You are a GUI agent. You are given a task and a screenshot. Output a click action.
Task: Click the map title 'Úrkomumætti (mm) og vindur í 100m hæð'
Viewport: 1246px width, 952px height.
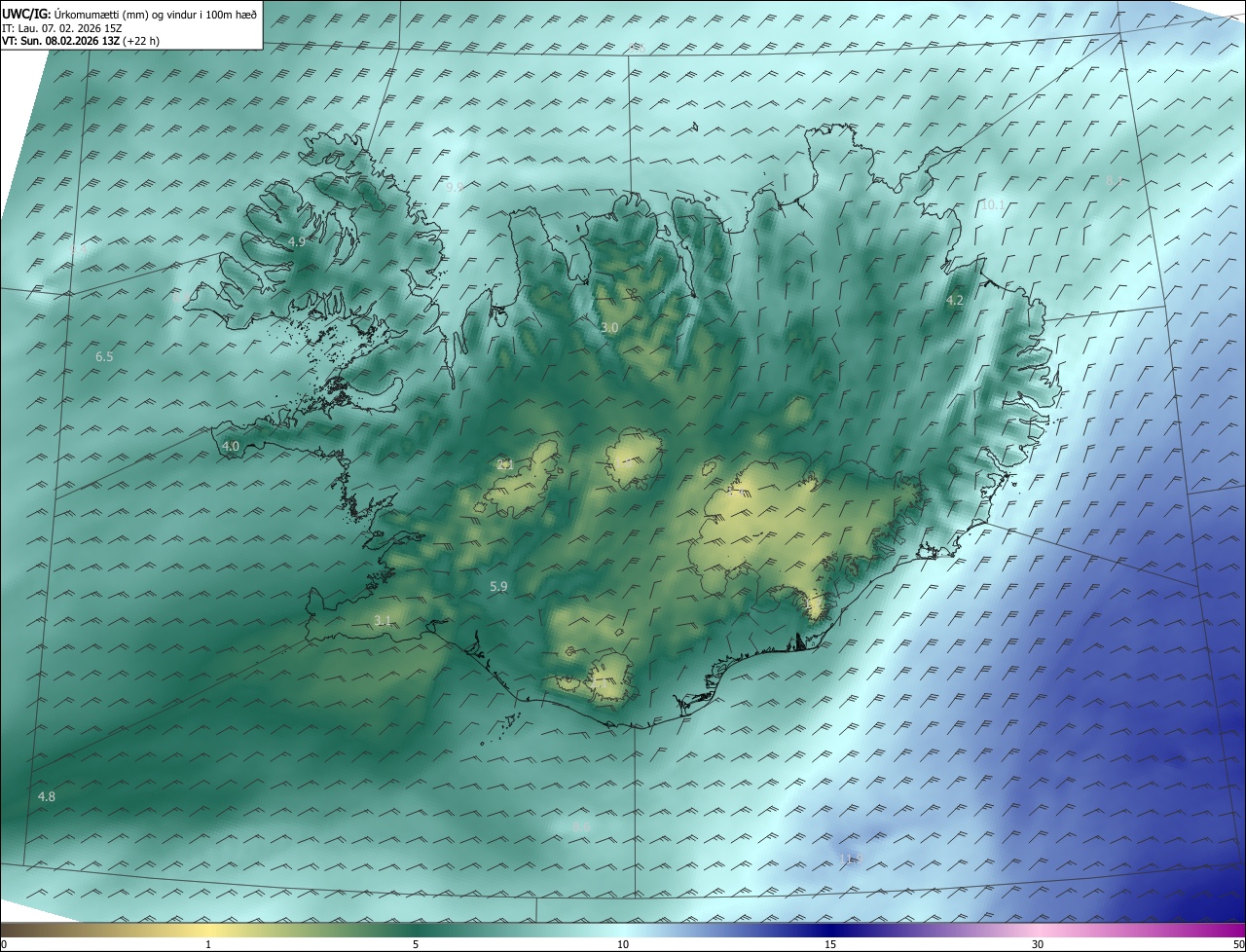[156, 13]
